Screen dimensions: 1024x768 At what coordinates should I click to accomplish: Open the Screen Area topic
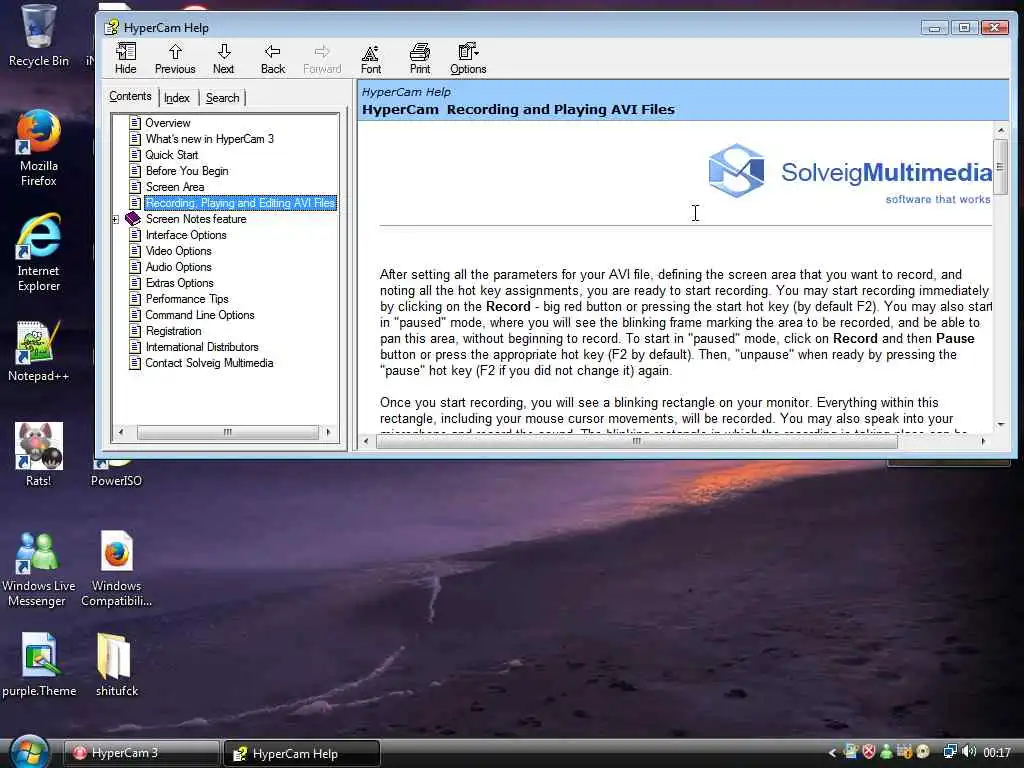[x=175, y=187]
